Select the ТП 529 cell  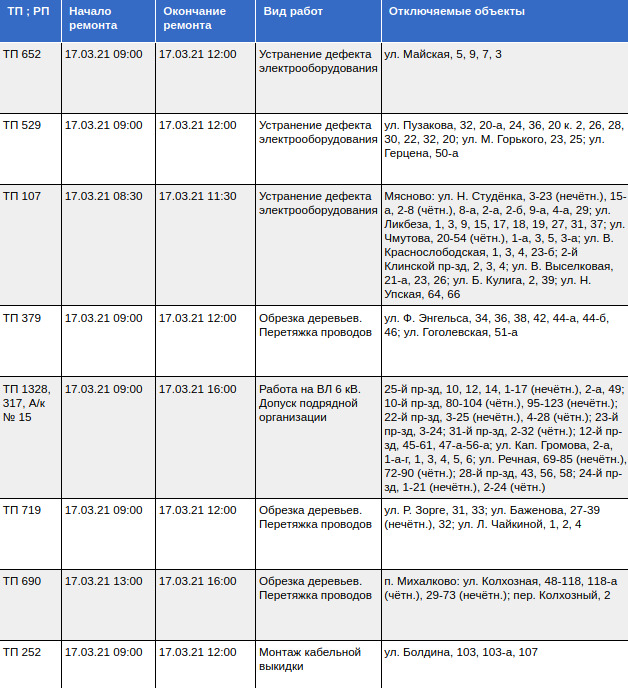point(22,125)
